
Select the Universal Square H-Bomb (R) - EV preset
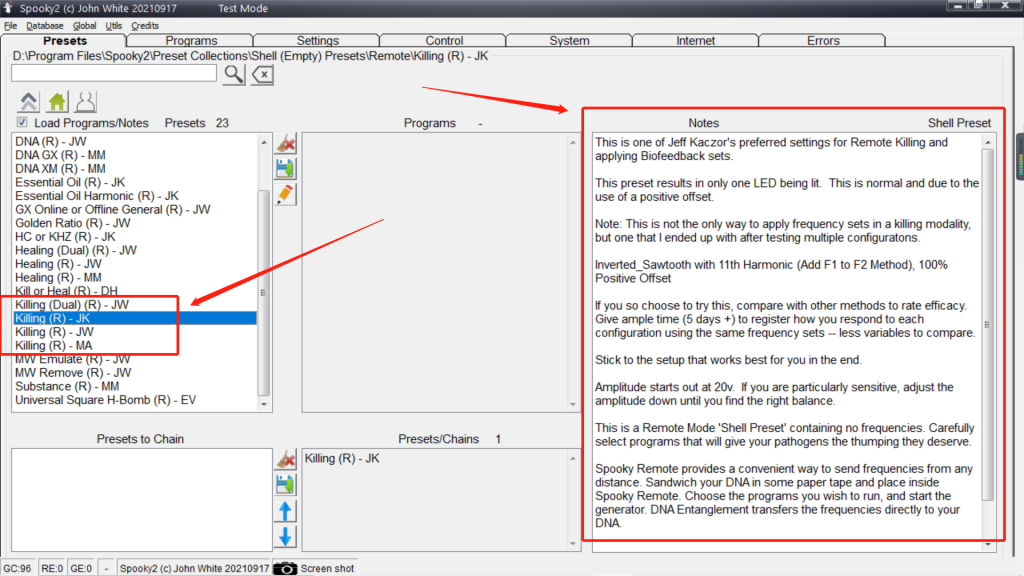tap(106, 400)
